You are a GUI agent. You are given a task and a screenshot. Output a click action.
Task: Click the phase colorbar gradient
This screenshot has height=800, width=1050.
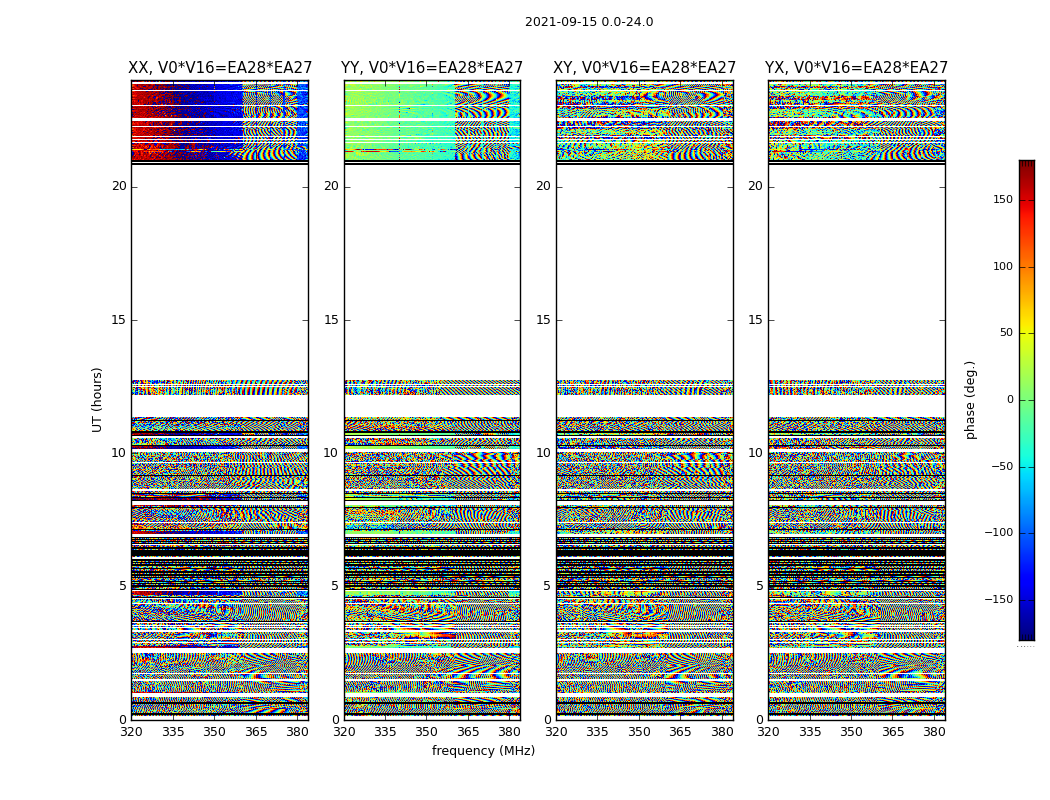point(1027,400)
